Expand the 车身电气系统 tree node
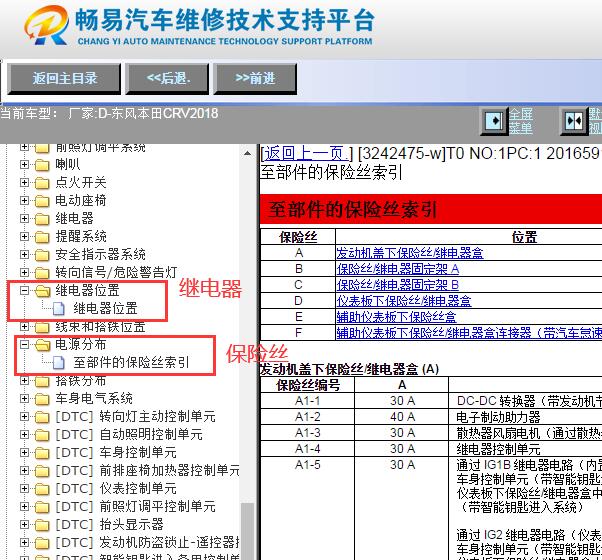The height and width of the screenshot is (560, 602). (24, 398)
